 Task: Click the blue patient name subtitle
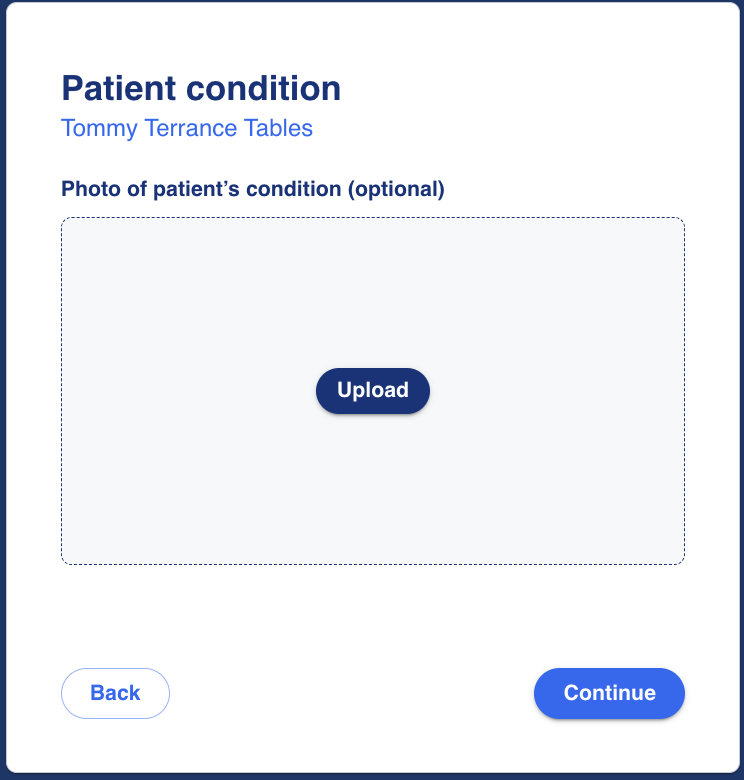tap(187, 128)
